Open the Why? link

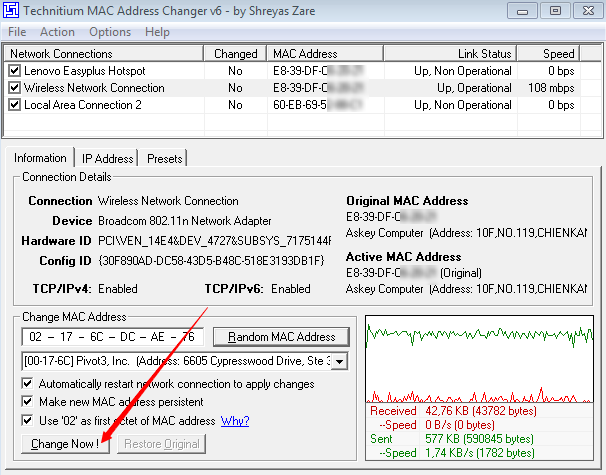(235, 421)
